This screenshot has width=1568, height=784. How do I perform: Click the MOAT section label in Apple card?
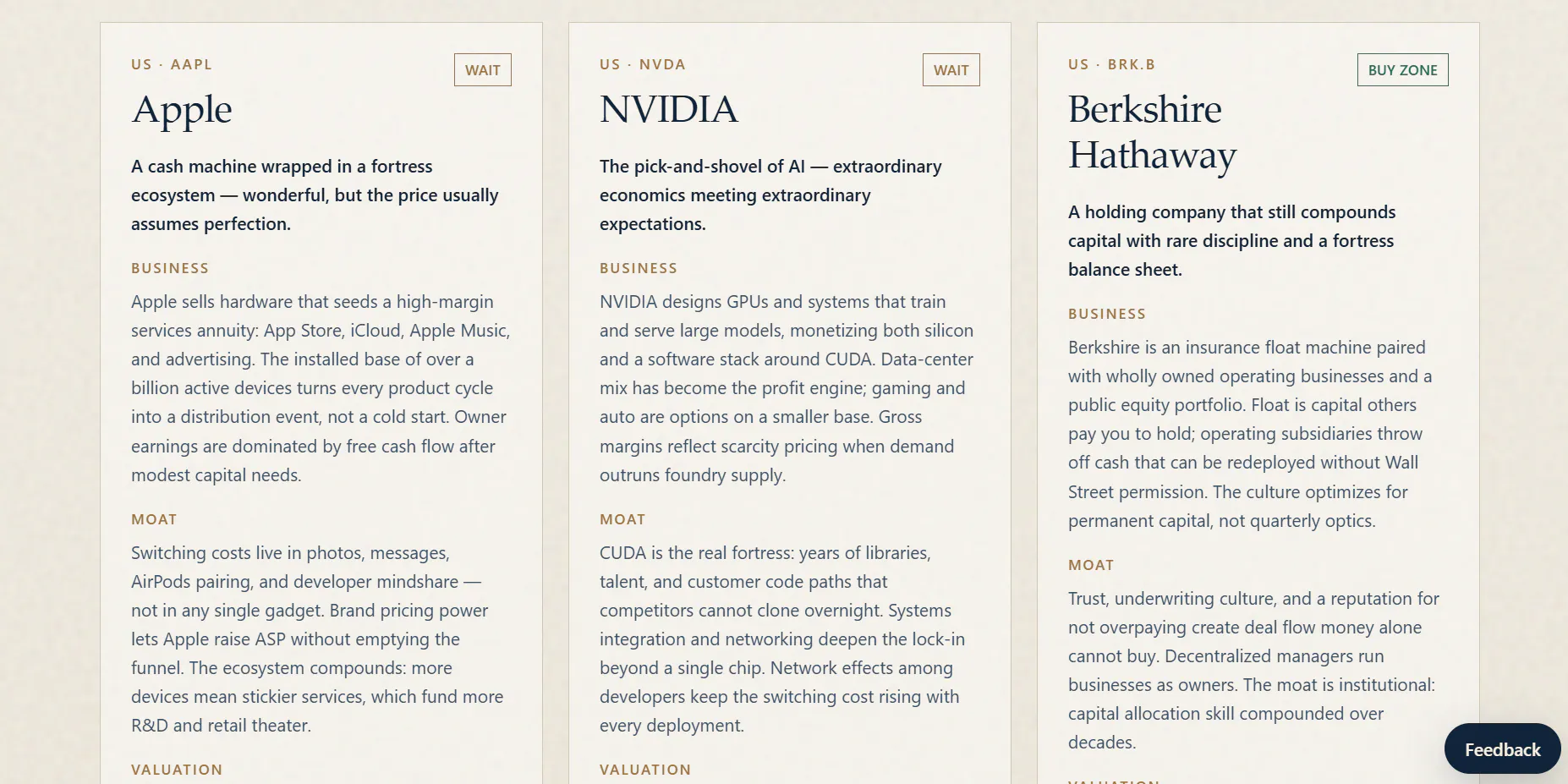154,519
